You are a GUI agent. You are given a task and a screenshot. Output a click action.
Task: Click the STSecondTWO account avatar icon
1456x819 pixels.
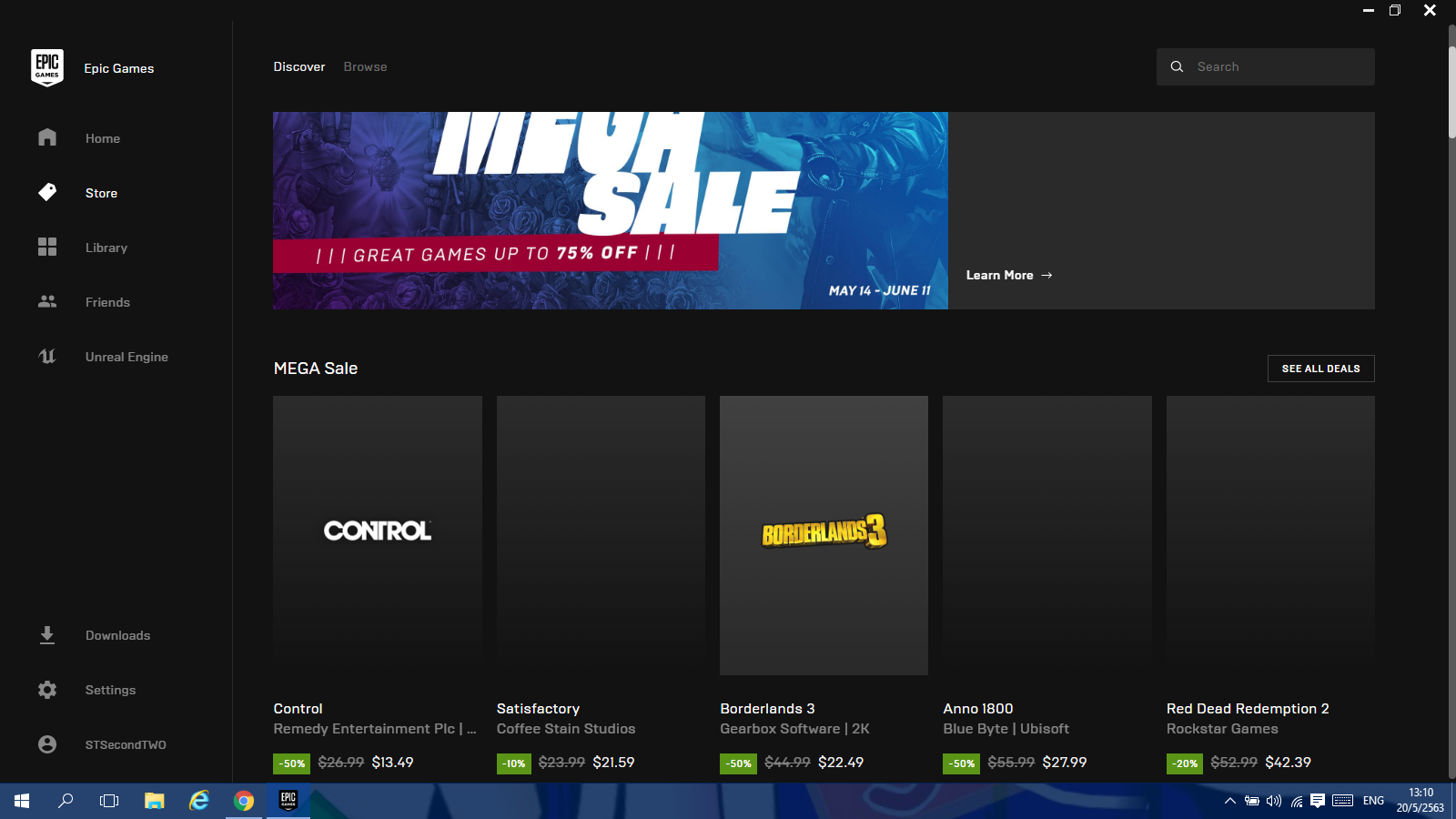point(47,744)
